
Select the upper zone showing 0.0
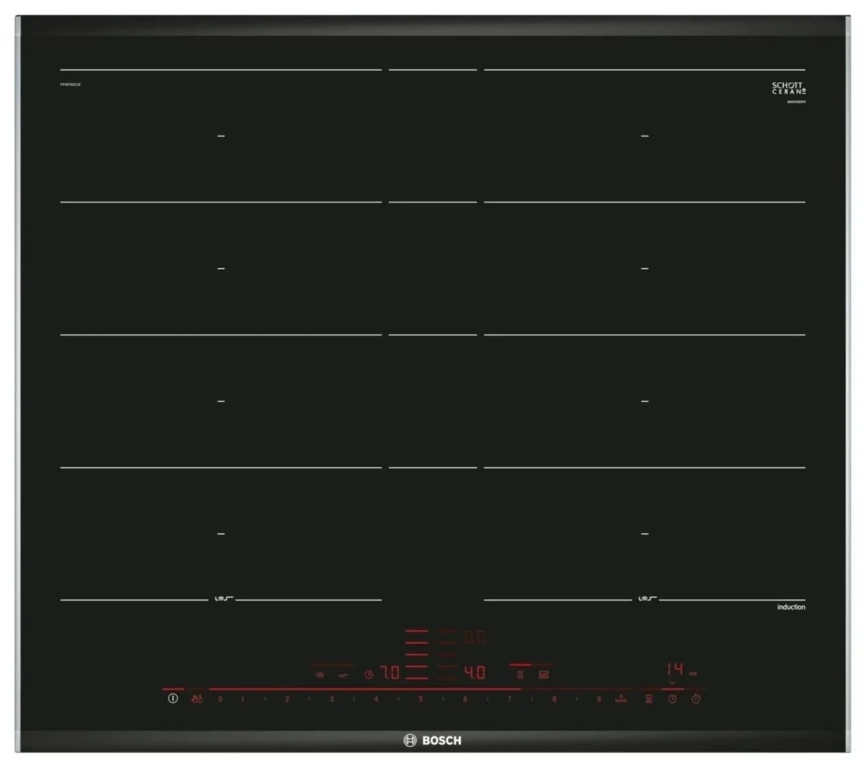click(x=475, y=635)
